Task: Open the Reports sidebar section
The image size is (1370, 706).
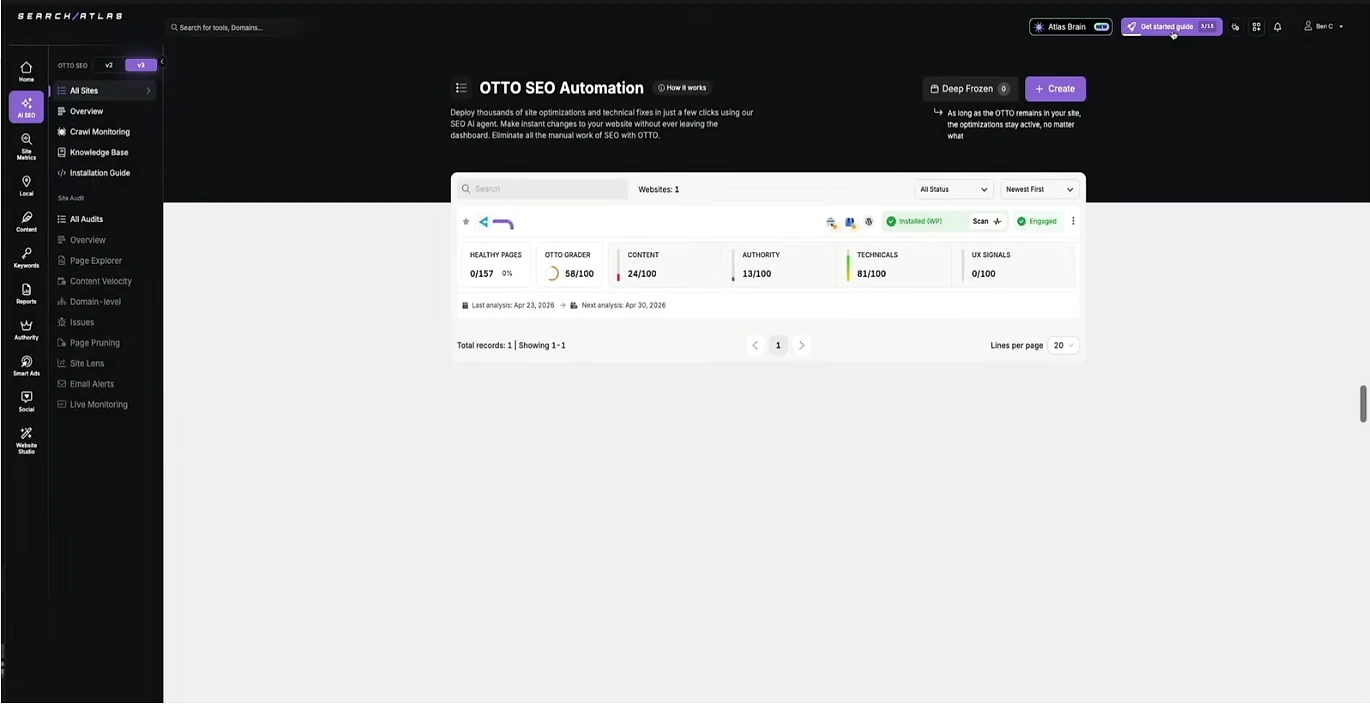Action: pos(26,294)
